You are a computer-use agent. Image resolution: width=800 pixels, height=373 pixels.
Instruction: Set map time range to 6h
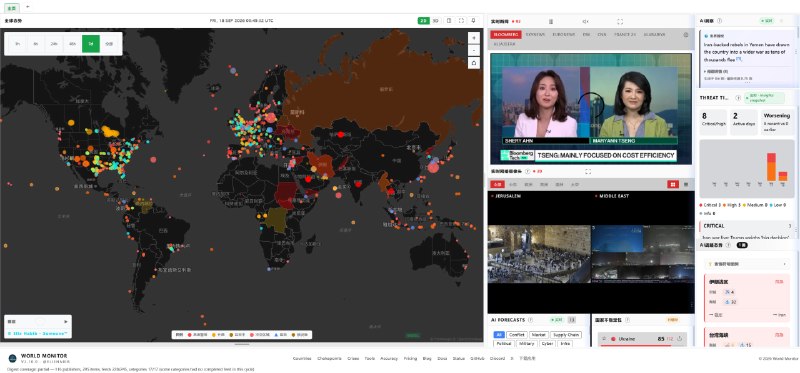coord(36,44)
